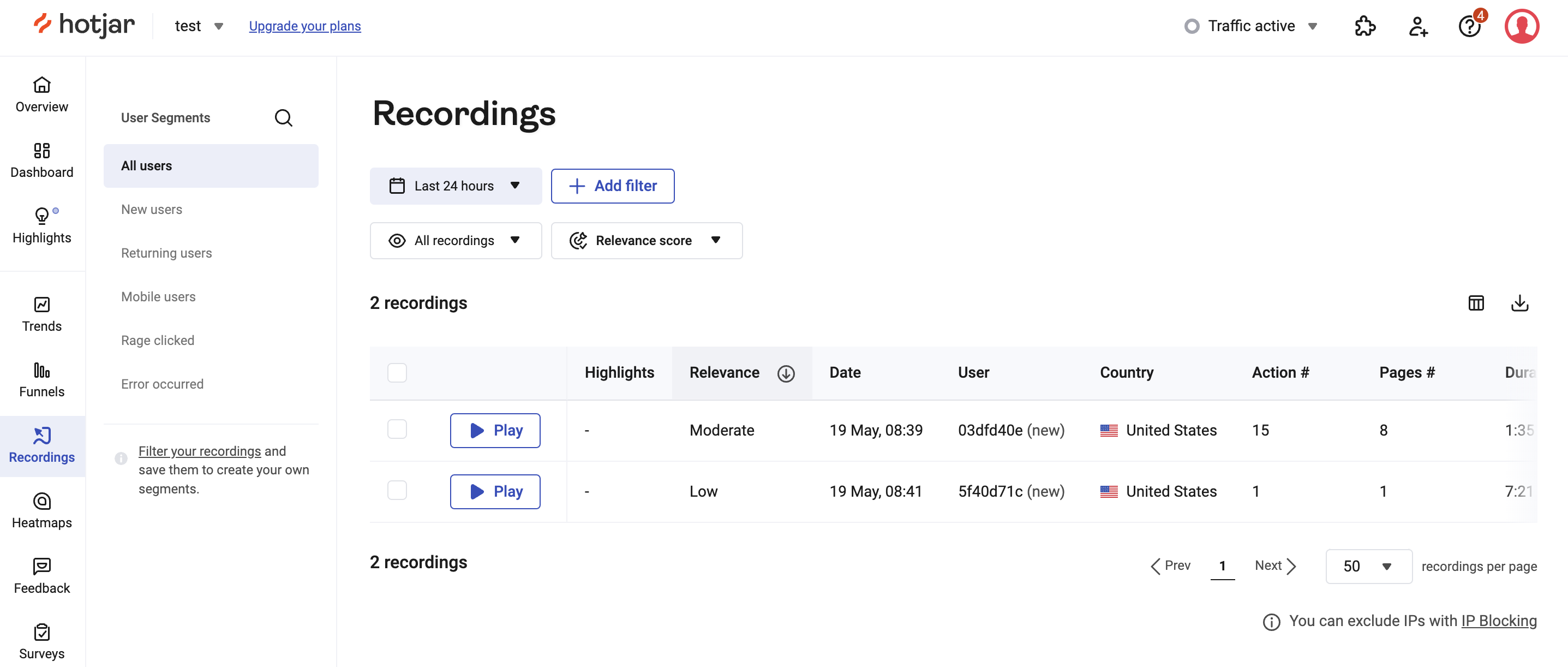Open the user profile avatar
The width and height of the screenshot is (1568, 667).
1521,26
